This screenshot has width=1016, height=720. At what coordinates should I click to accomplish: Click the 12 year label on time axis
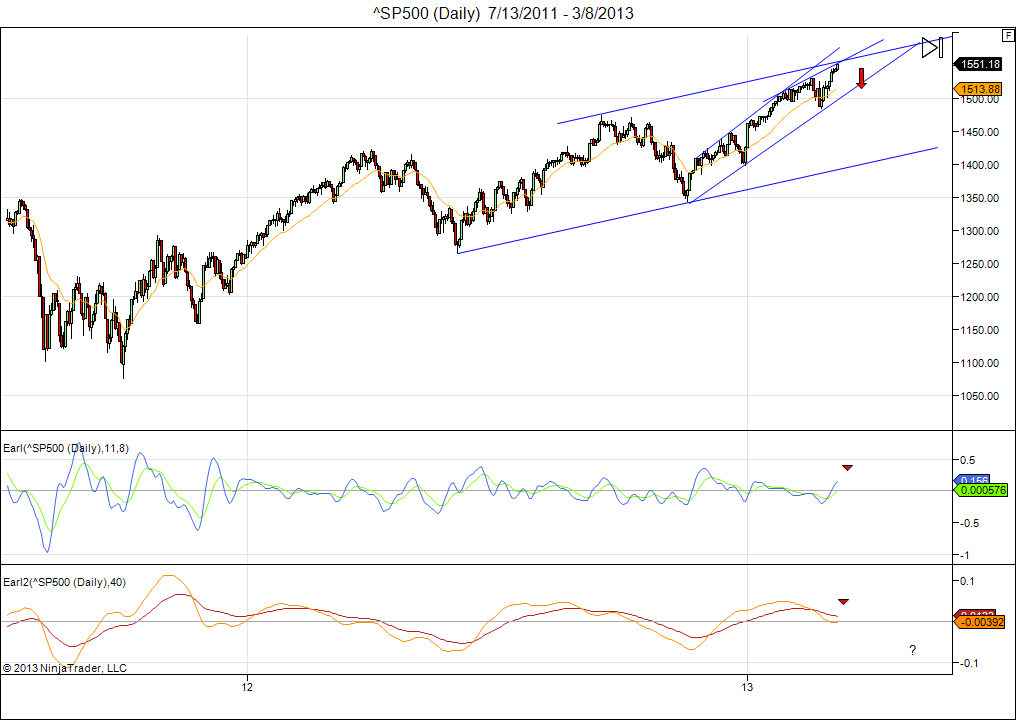pyautogui.click(x=247, y=686)
